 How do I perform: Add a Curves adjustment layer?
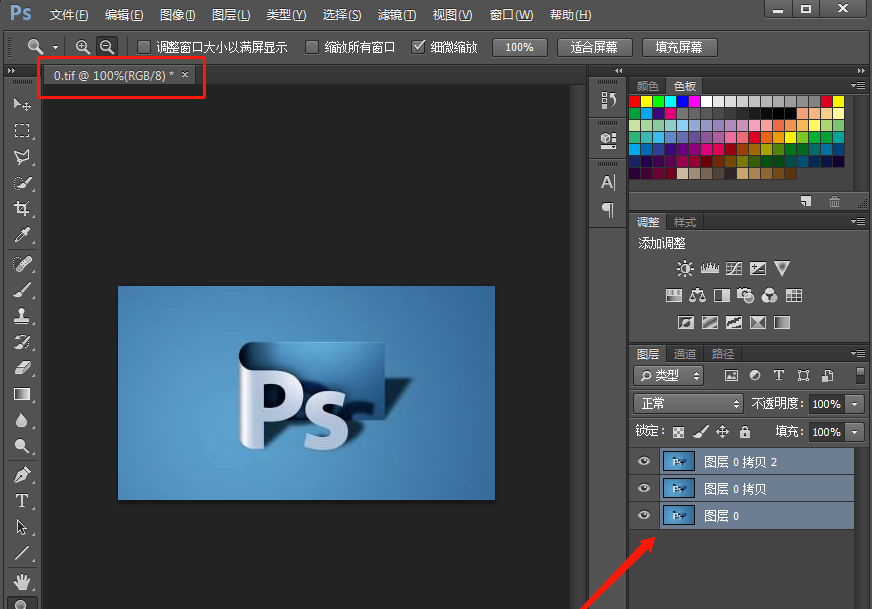tap(733, 268)
